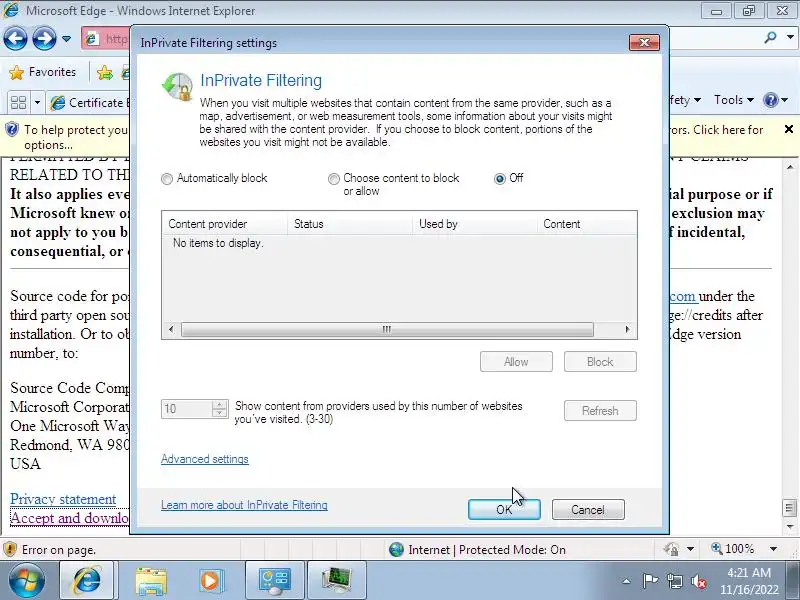Open the recent pages dropdown arrow
Viewport: 800px width, 600px height.
pyautogui.click(x=66, y=38)
